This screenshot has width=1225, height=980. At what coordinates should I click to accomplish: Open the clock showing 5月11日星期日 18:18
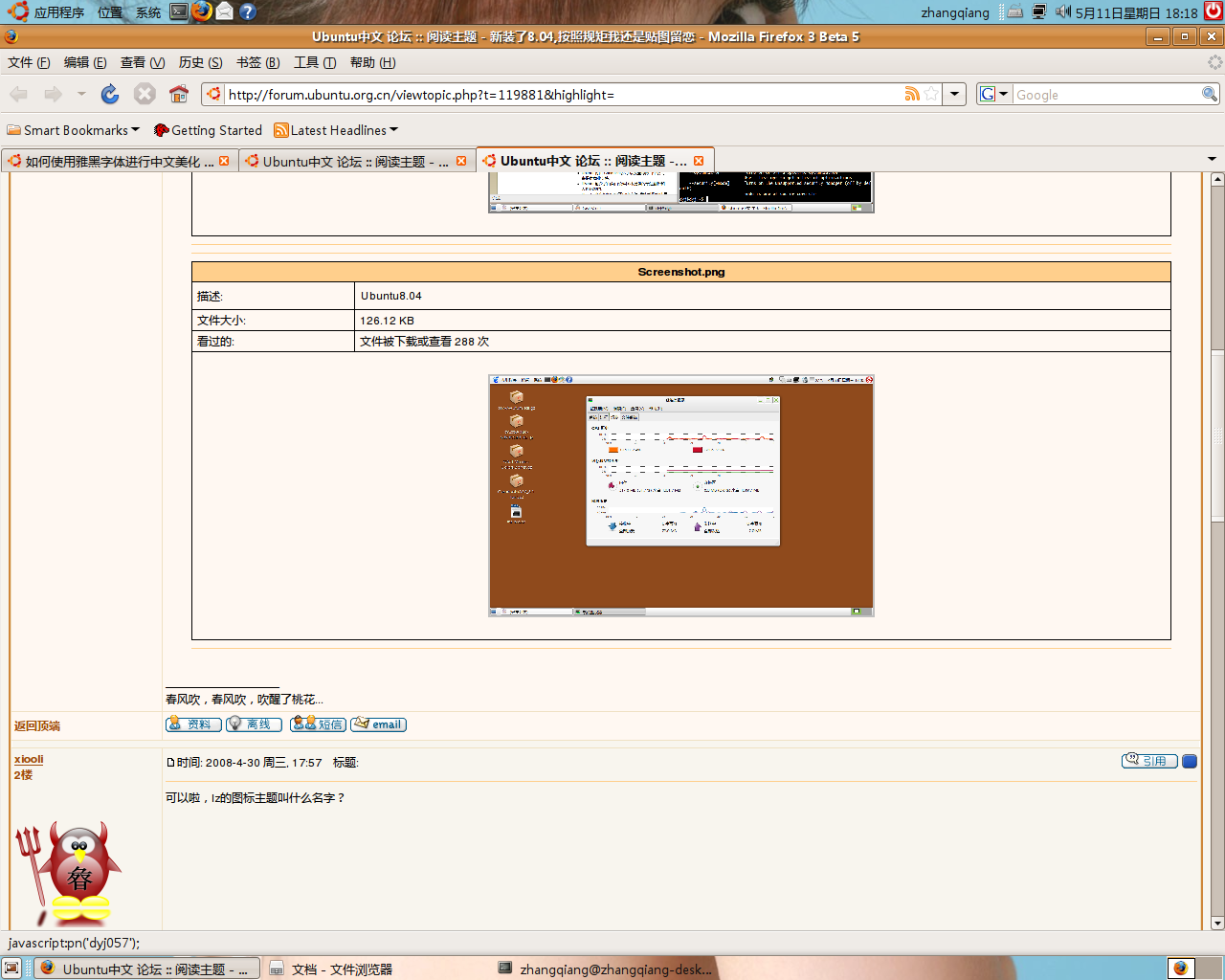[1136, 12]
